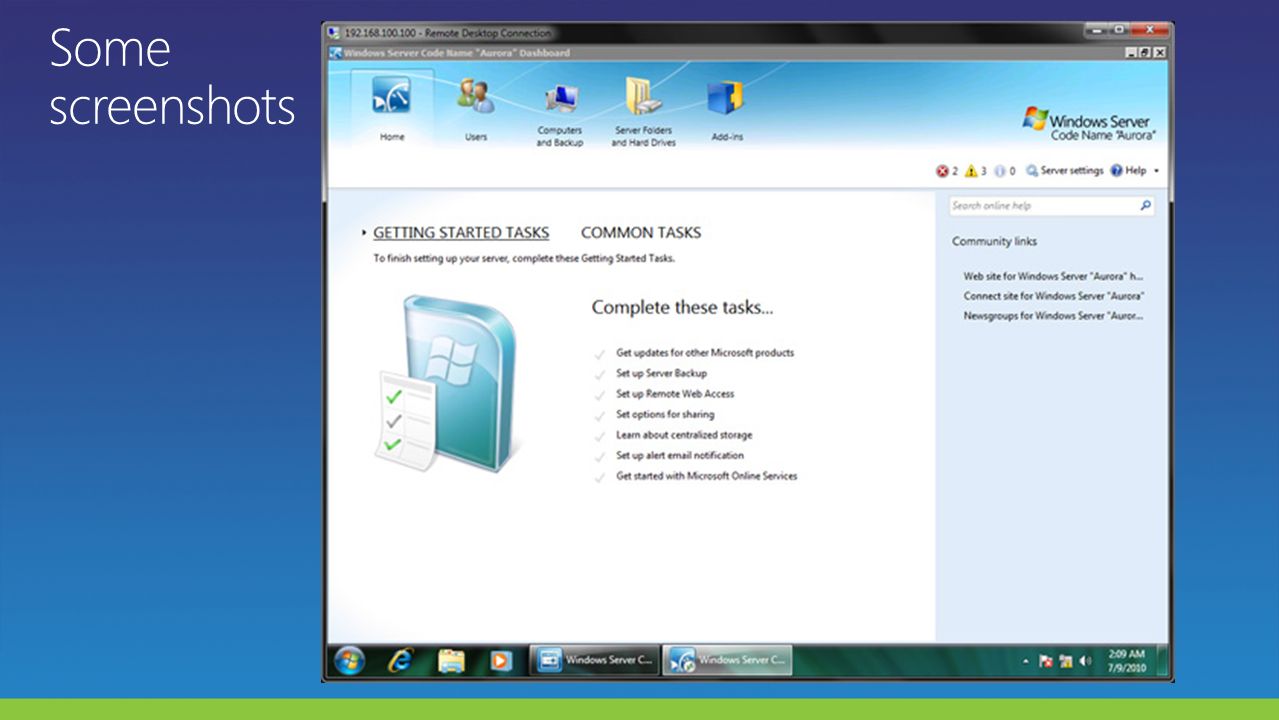The height and width of the screenshot is (720, 1279).
Task: View critical alerts red X icon
Action: click(942, 171)
